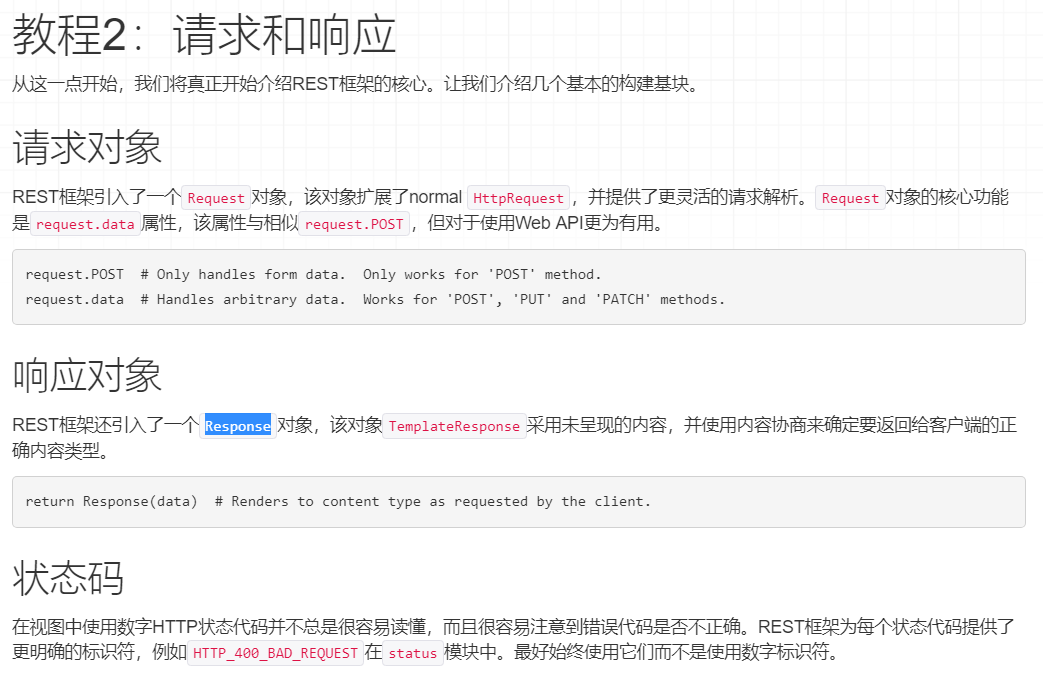Click the first inline Request code tag
1043x689 pixels.
pos(216,198)
